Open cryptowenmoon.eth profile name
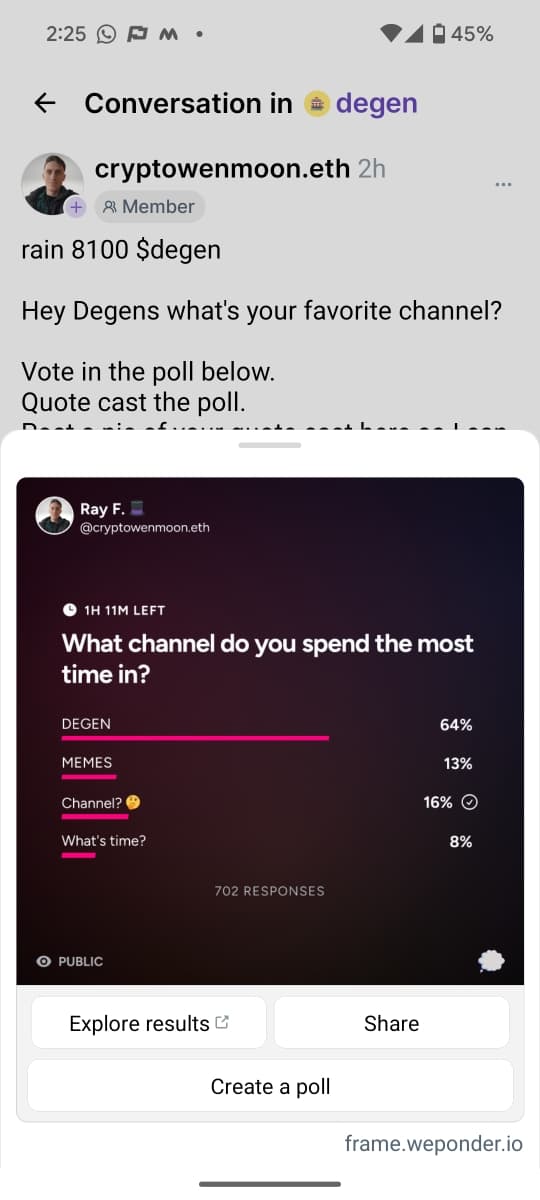Viewport: 540px width, 1200px height. coord(222,169)
